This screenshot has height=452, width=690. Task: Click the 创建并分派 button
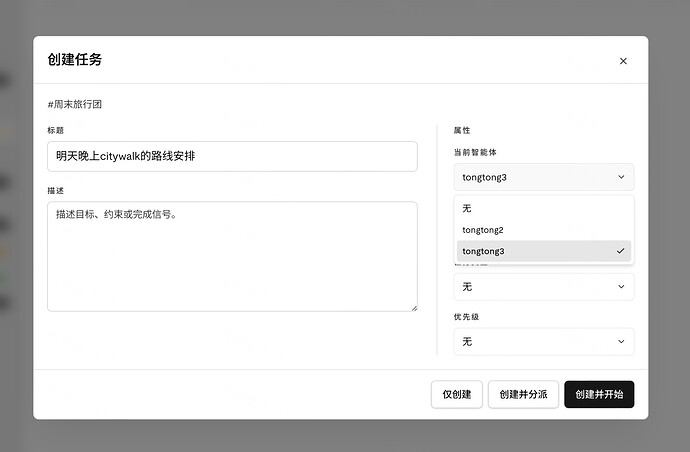(x=523, y=394)
